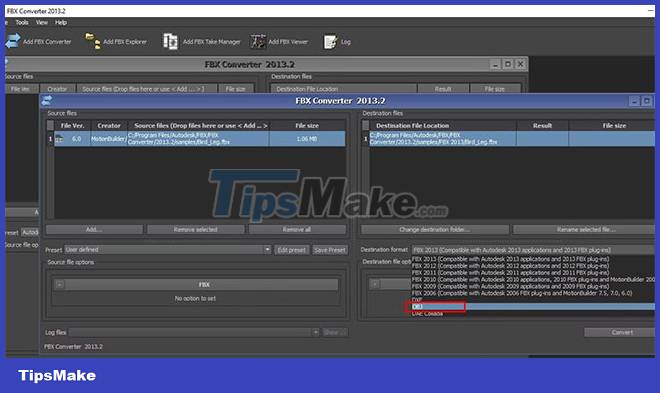This screenshot has width=660, height=393.
Task: Click the Result column header in front window
Action: 542,125
